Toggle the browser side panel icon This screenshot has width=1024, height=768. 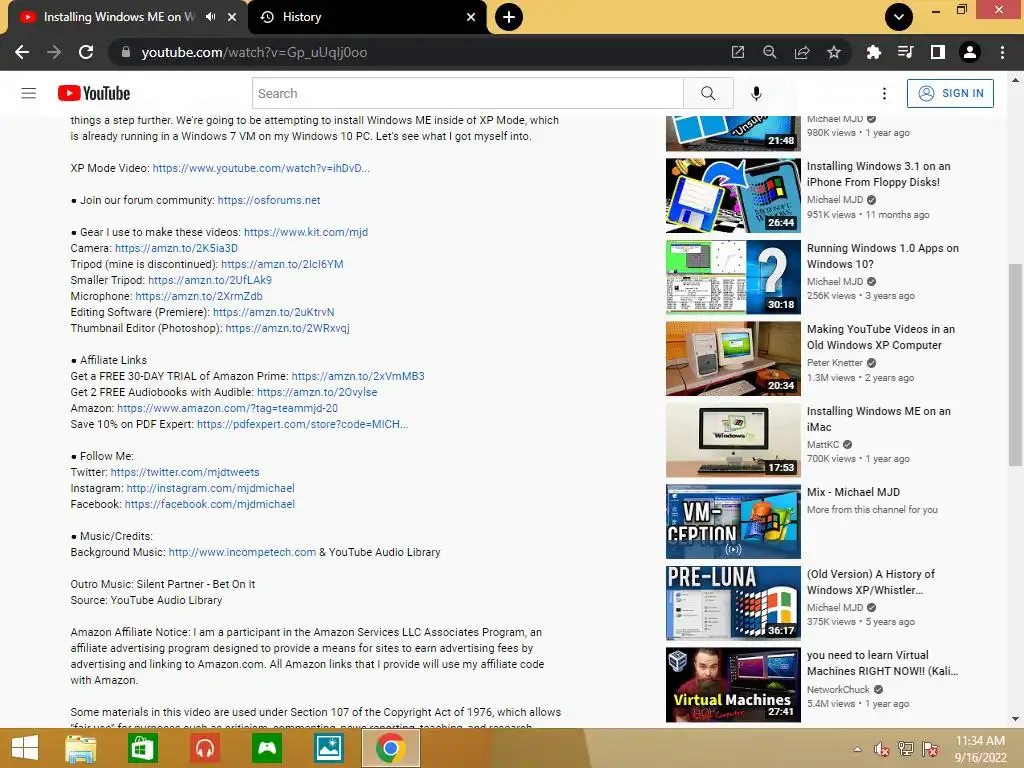938,52
